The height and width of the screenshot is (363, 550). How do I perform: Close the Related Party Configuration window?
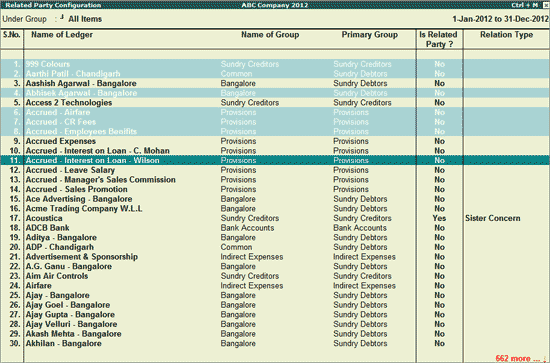click(546, 5)
